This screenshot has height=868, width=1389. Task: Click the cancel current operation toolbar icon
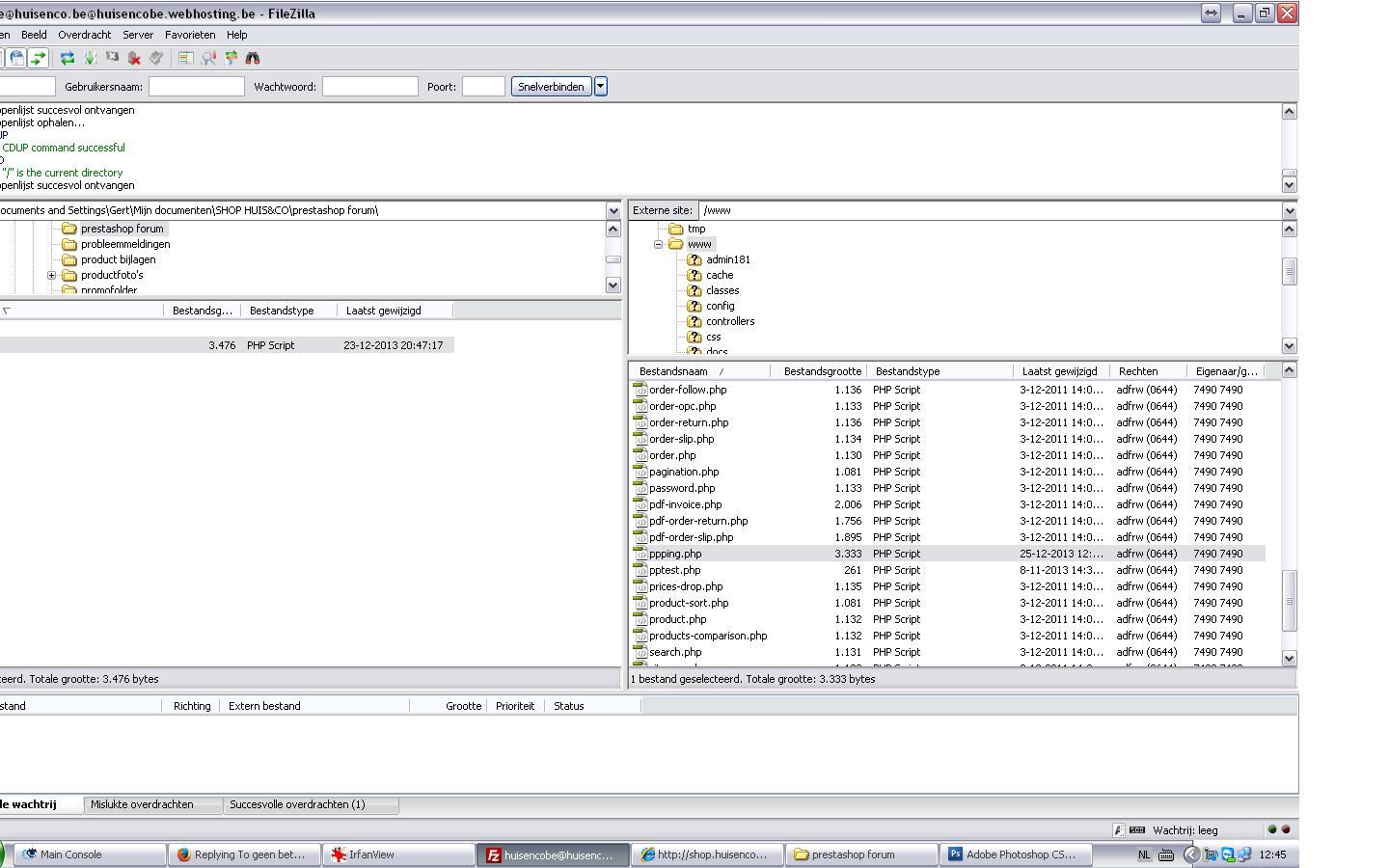tap(112, 56)
